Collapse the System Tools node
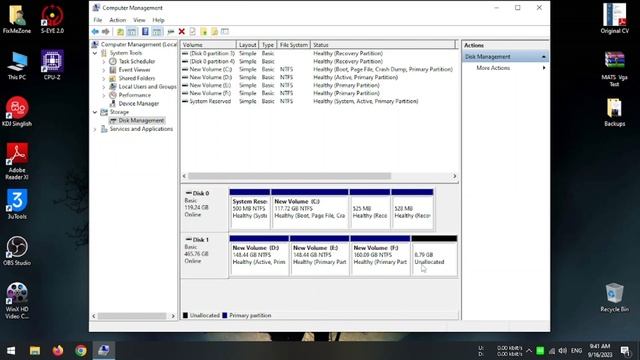This screenshot has width=640, height=360. [95, 53]
